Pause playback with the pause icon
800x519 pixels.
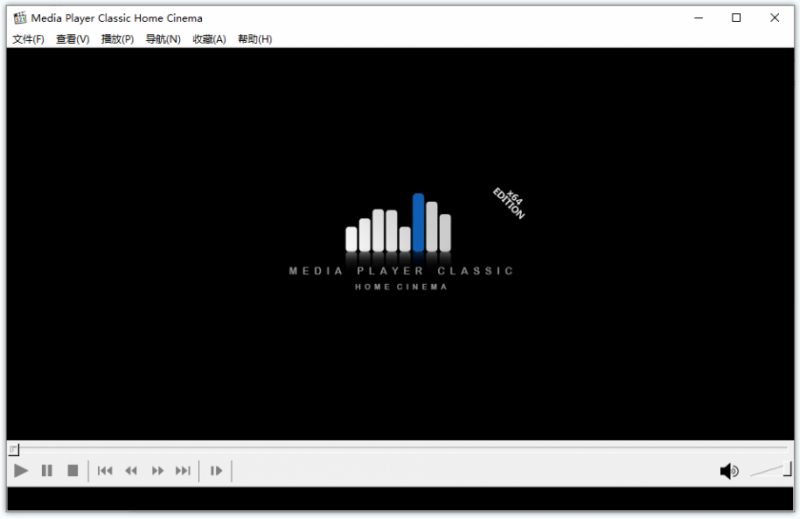coord(47,471)
